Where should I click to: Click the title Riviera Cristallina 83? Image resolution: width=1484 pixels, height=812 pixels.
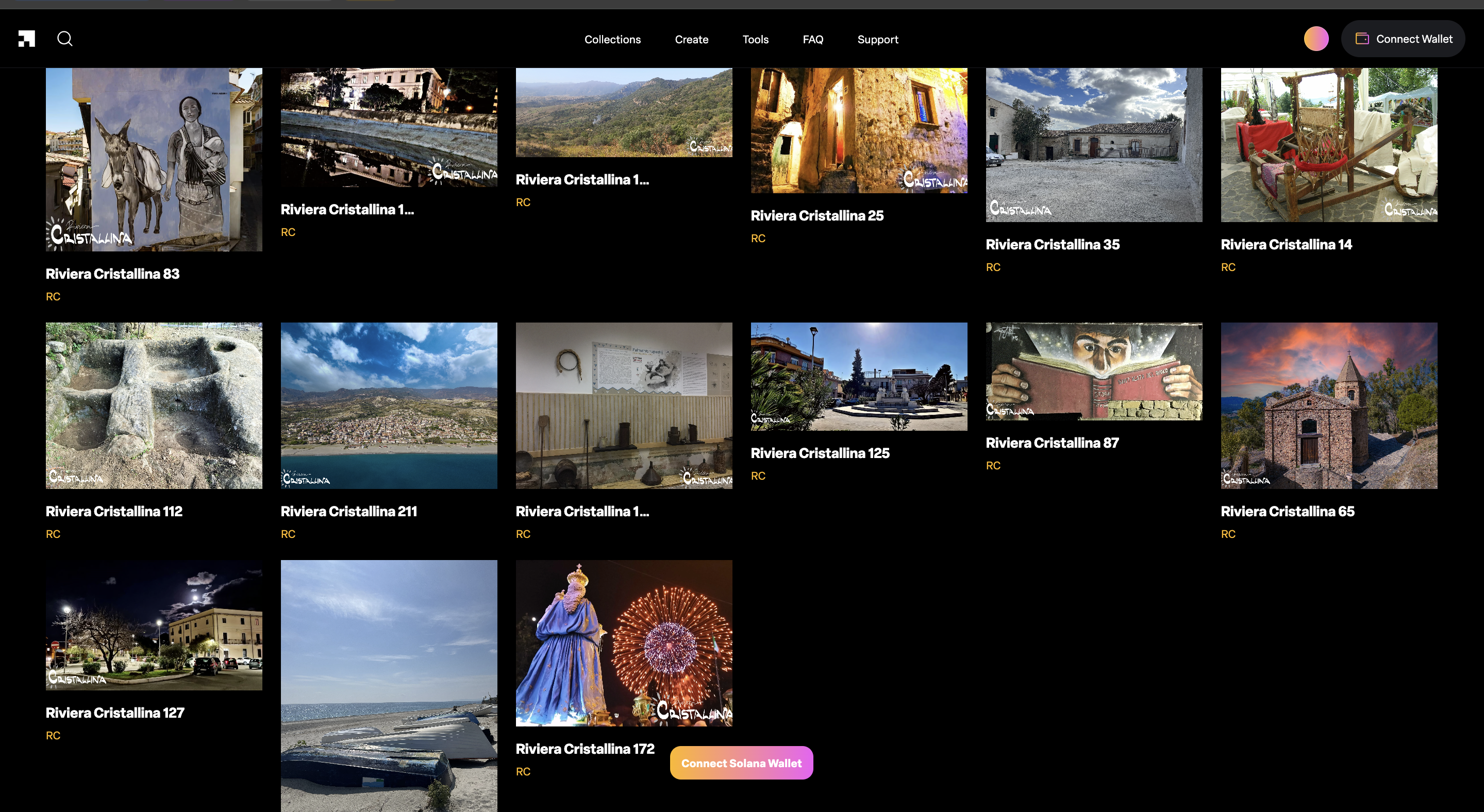pyautogui.click(x=112, y=274)
